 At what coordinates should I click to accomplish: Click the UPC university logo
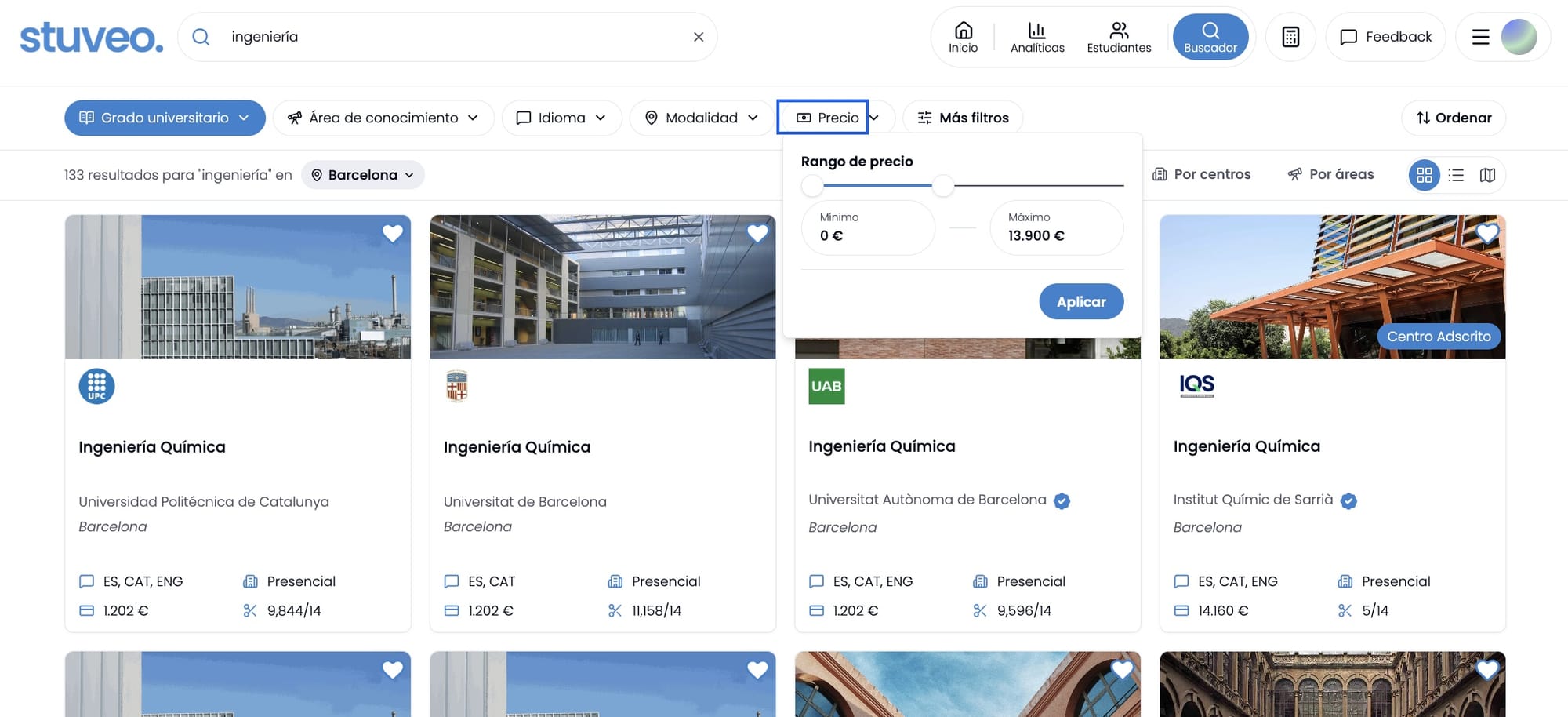tap(96, 386)
